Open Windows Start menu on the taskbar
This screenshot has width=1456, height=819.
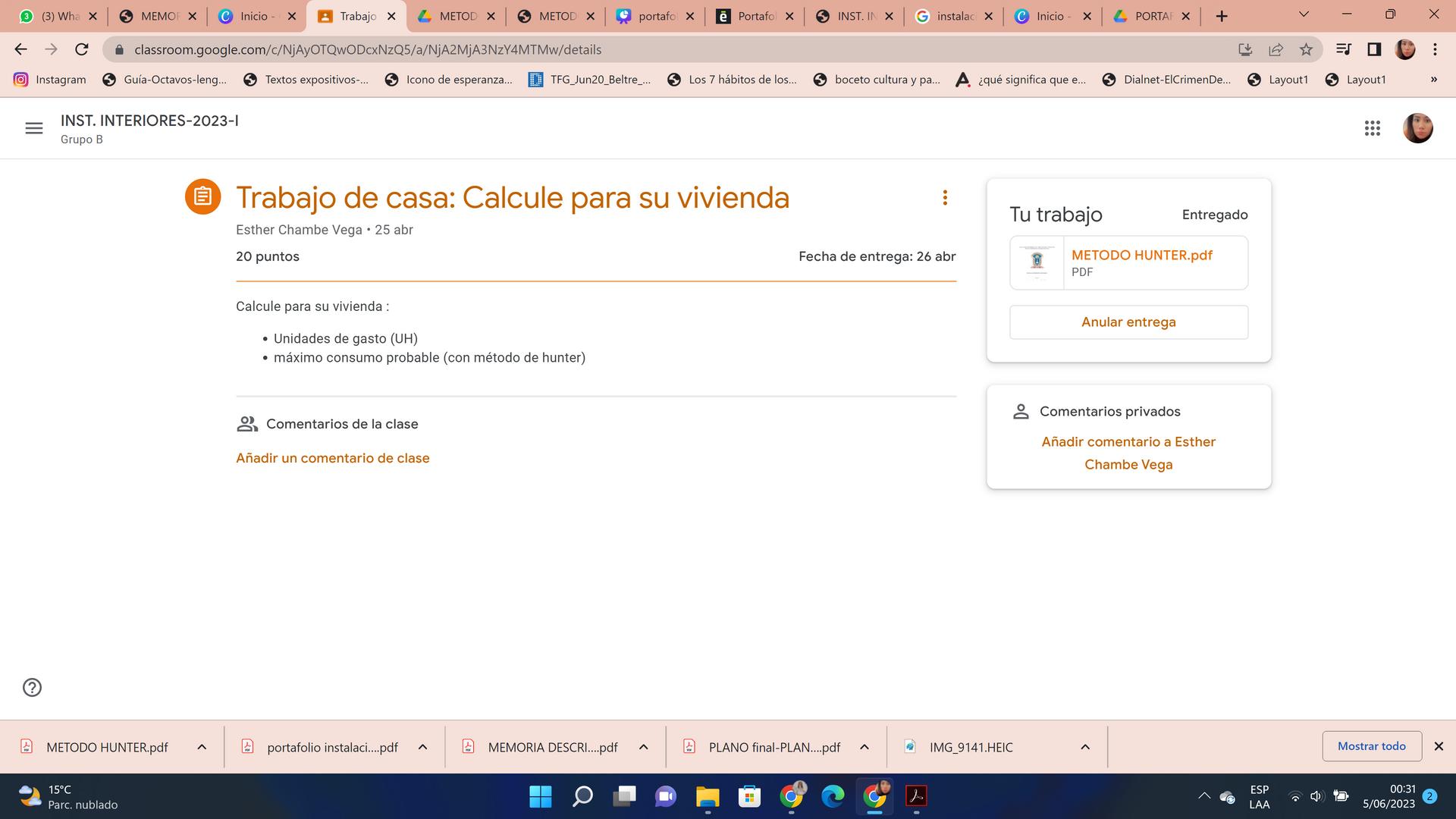pos(540,796)
